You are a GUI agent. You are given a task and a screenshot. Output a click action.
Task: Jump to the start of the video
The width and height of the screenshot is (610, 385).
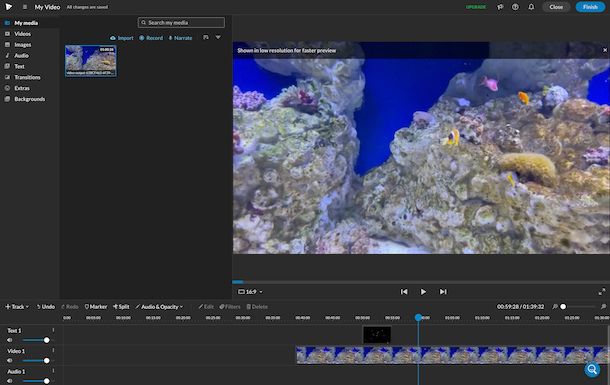click(404, 292)
